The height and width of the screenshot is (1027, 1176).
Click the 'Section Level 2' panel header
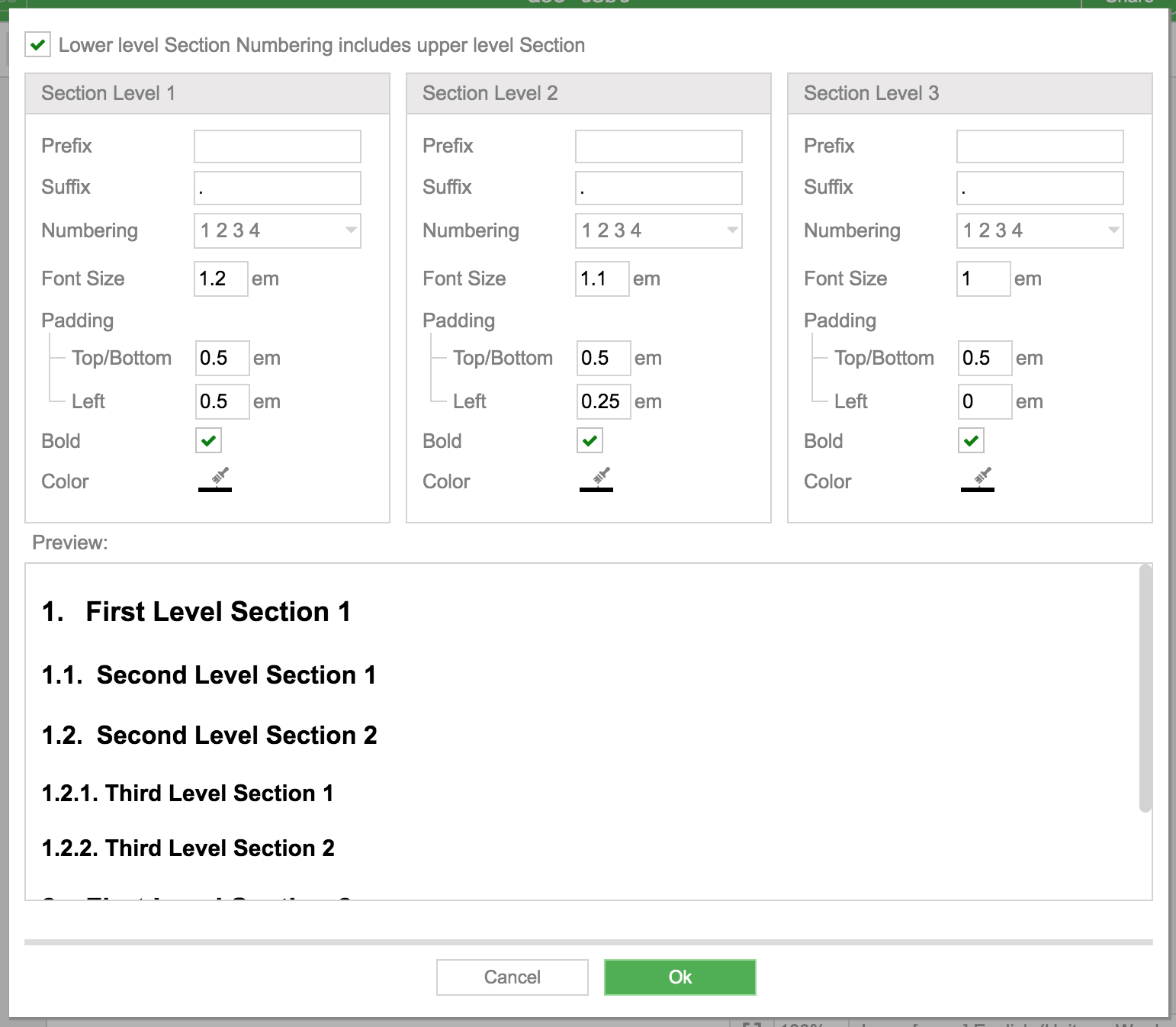[589, 94]
